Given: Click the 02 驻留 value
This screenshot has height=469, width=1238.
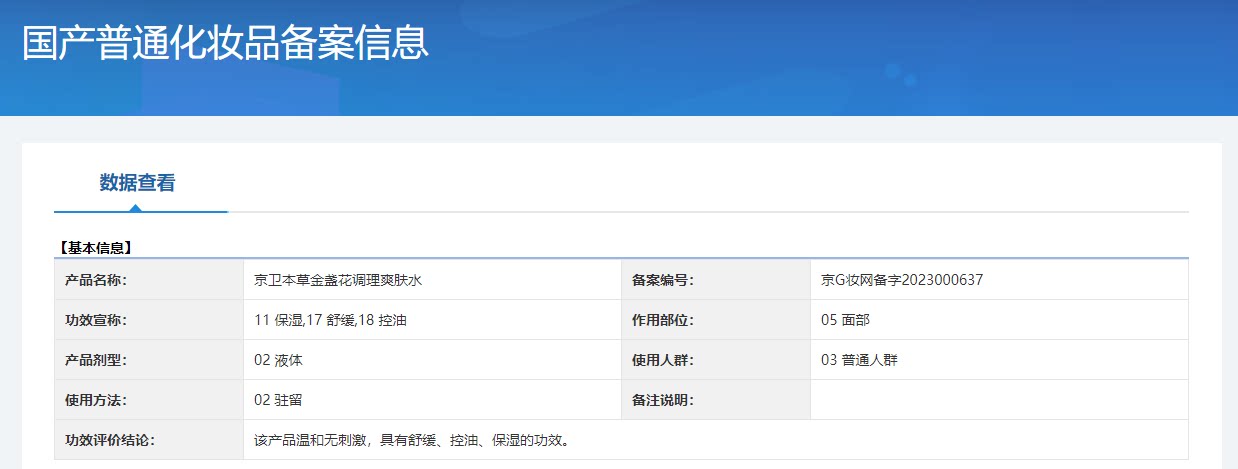Looking at the screenshot, I should click(278, 400).
